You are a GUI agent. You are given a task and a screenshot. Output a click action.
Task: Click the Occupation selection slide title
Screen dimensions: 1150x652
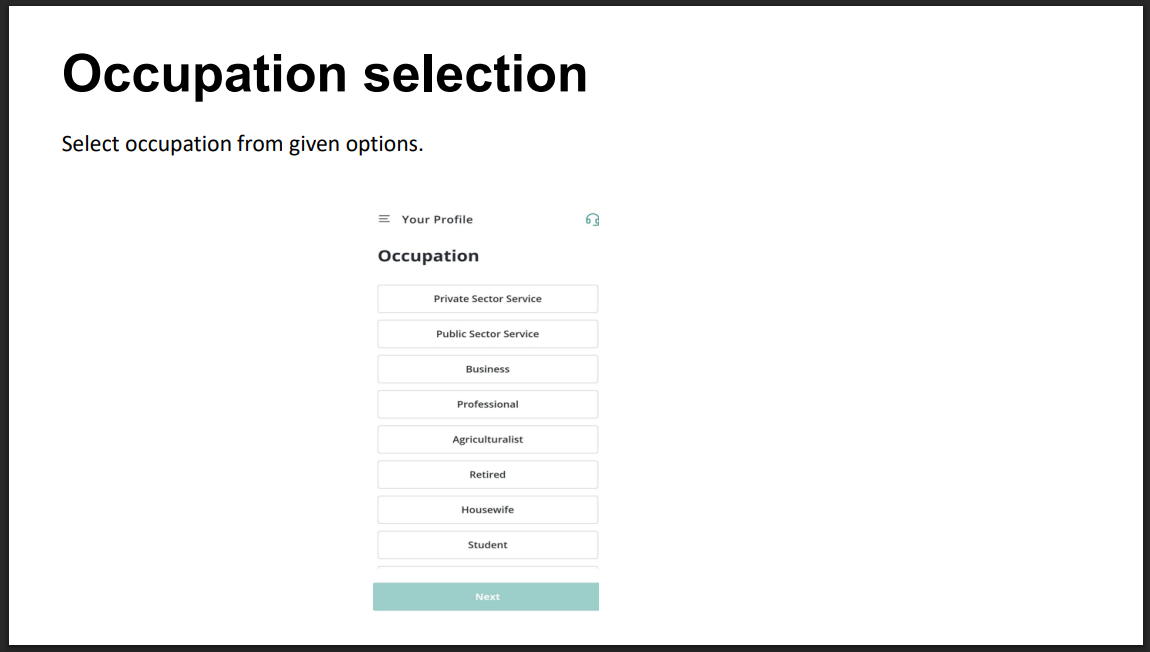[x=324, y=74]
